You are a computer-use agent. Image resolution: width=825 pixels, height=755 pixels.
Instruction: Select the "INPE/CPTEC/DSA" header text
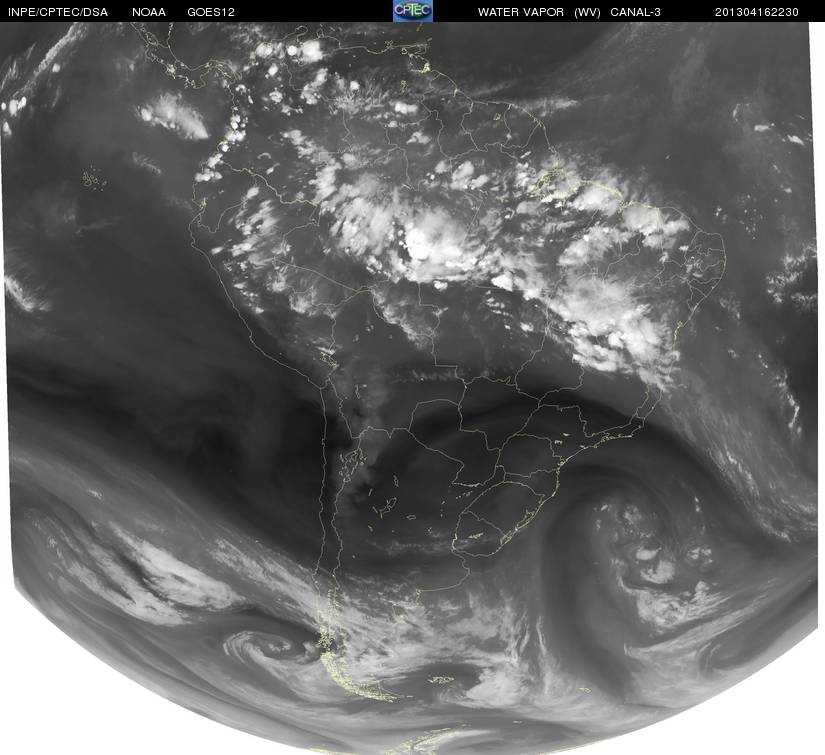(x=58, y=12)
